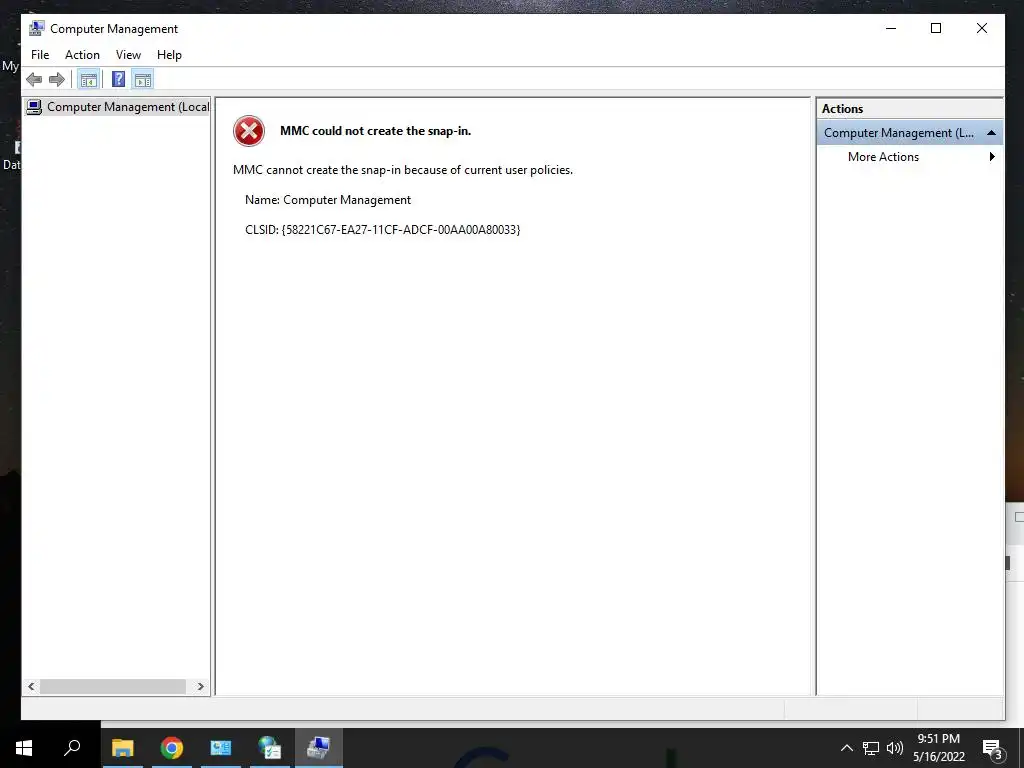Click the CLSID text line

[383, 230]
